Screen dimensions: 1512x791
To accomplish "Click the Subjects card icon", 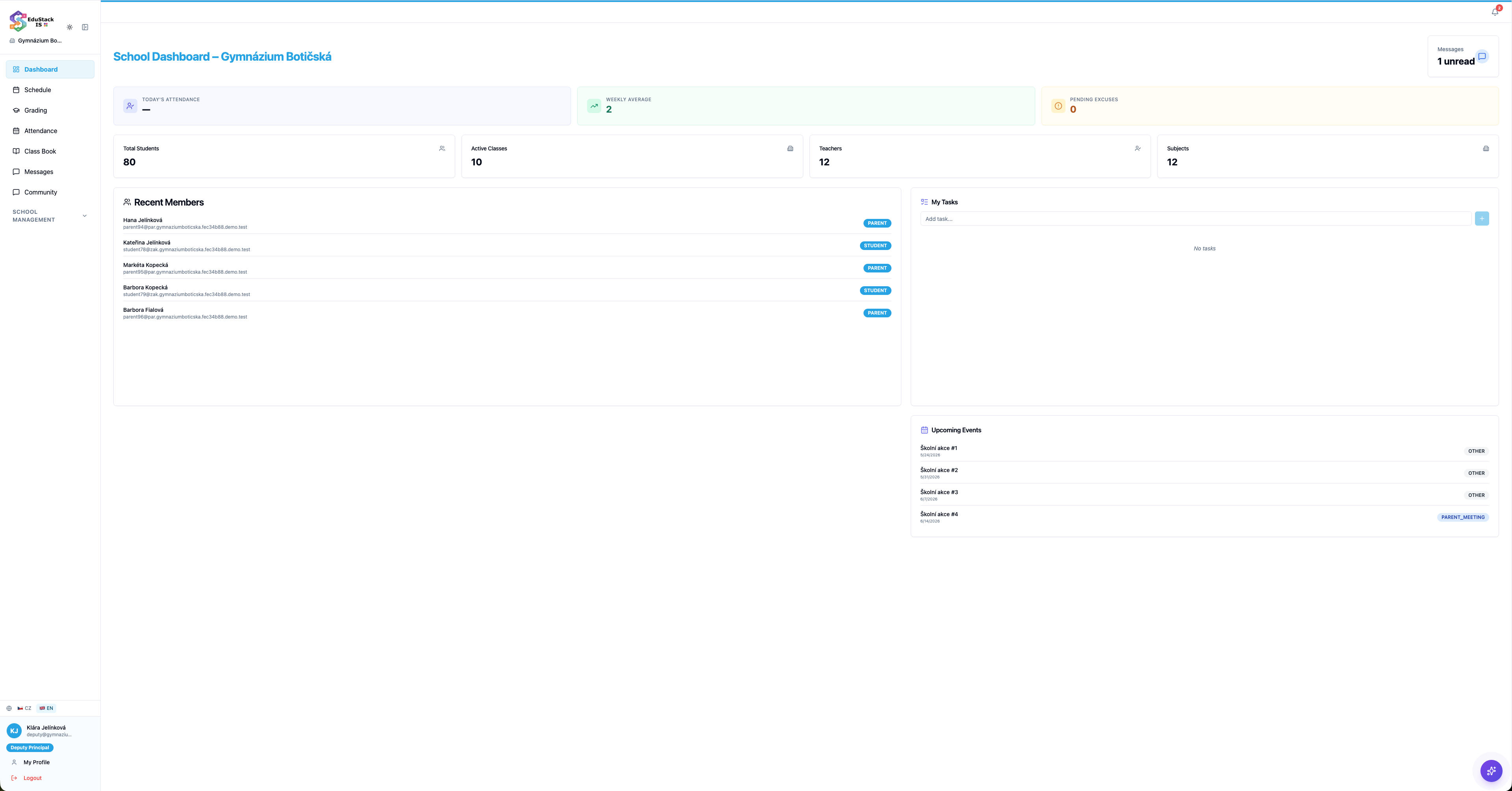I will [1486, 148].
